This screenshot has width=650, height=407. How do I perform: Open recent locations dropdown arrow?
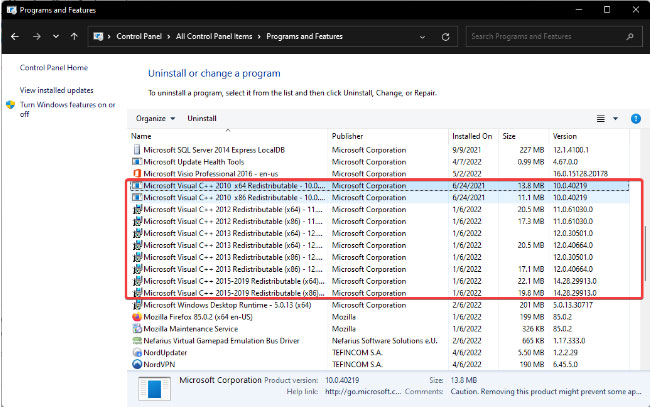point(56,36)
